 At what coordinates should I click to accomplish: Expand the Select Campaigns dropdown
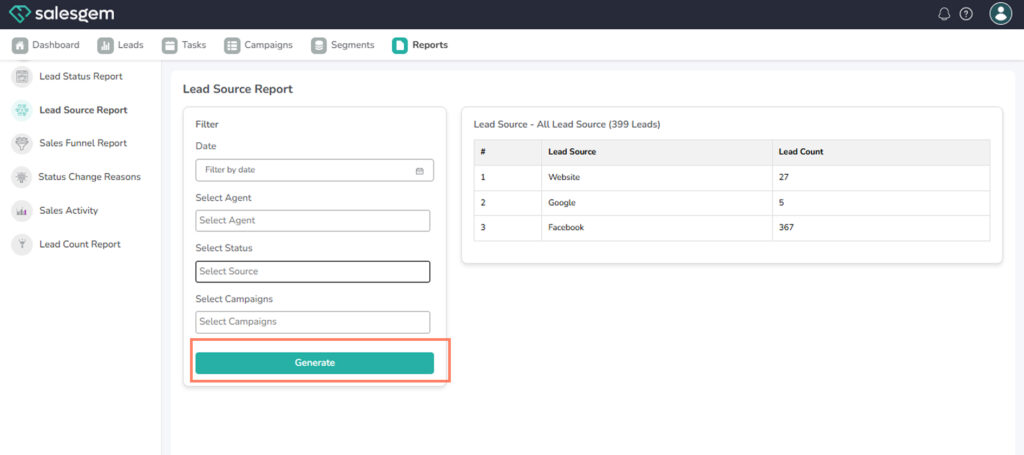click(x=312, y=322)
